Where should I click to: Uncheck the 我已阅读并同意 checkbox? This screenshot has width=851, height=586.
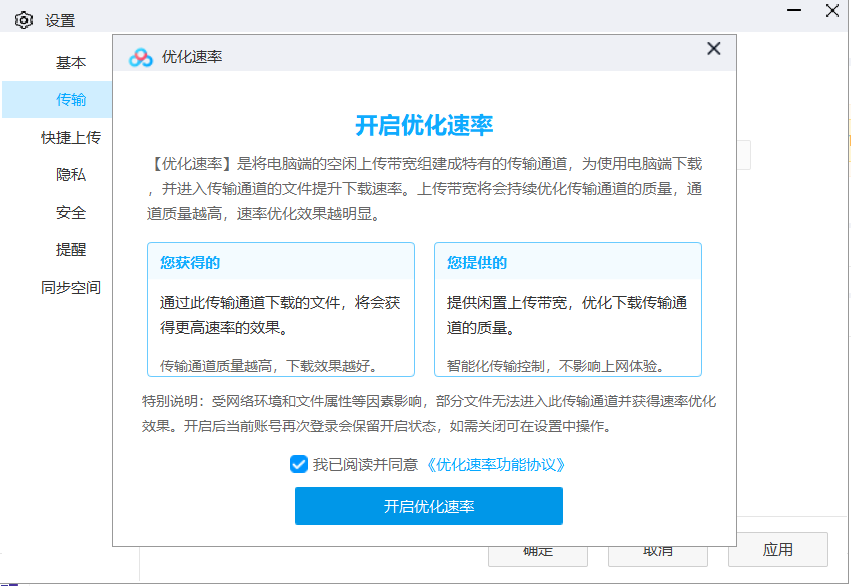(x=298, y=464)
